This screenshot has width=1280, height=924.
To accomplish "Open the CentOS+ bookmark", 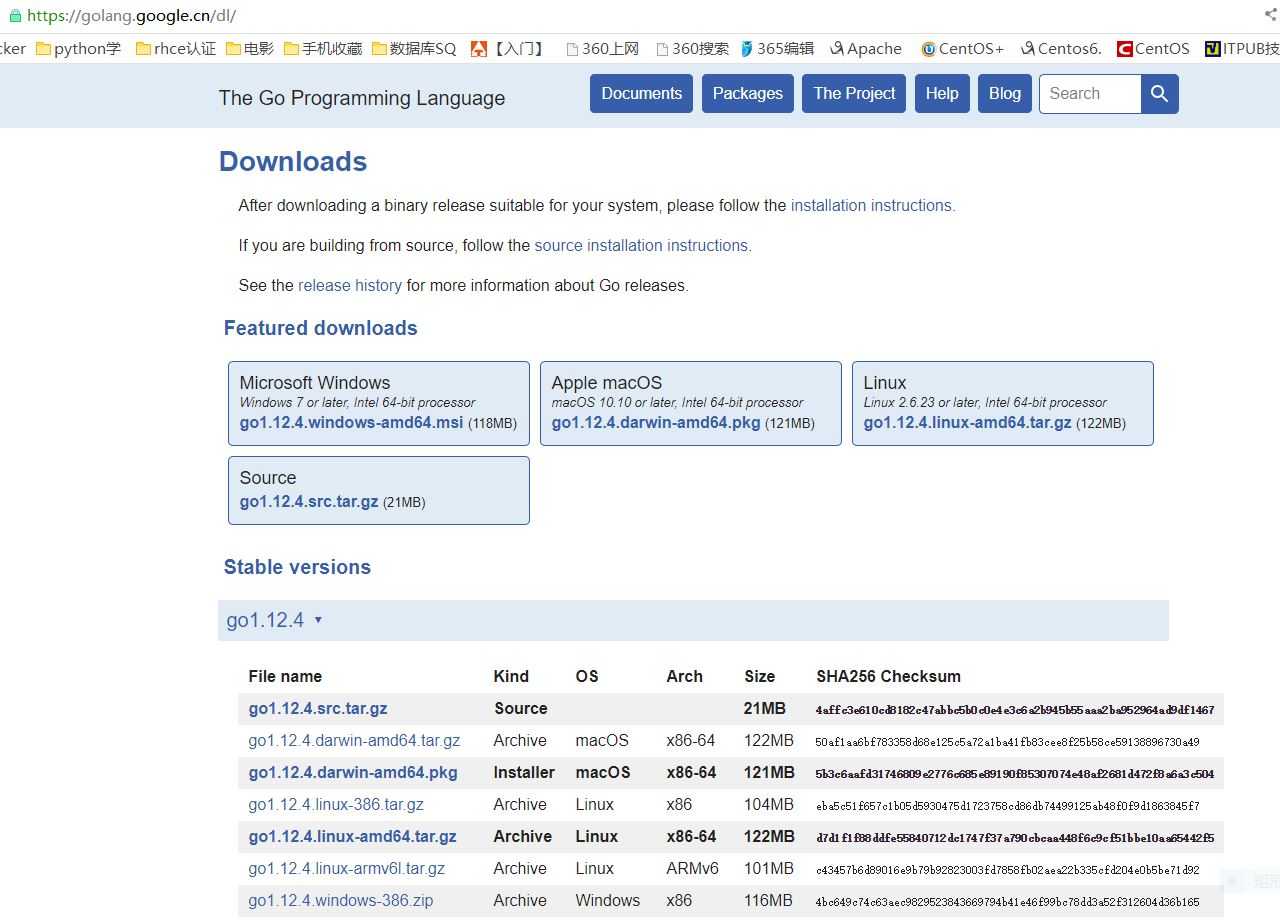I will (963, 48).
